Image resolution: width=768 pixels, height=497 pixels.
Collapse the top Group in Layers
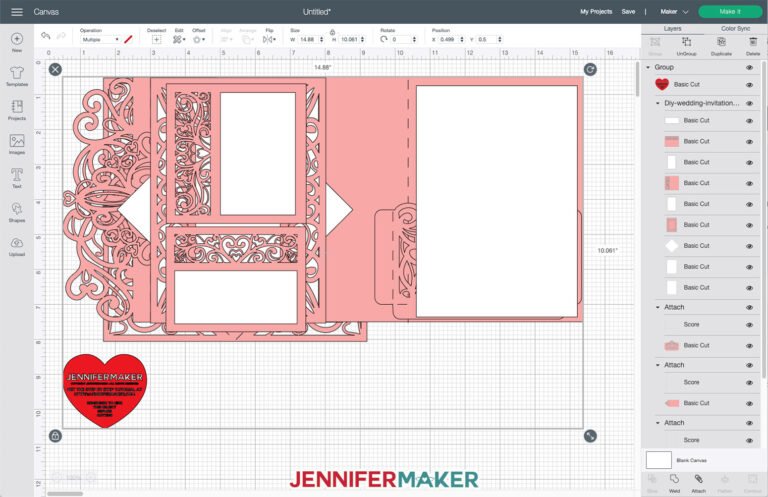pos(648,67)
